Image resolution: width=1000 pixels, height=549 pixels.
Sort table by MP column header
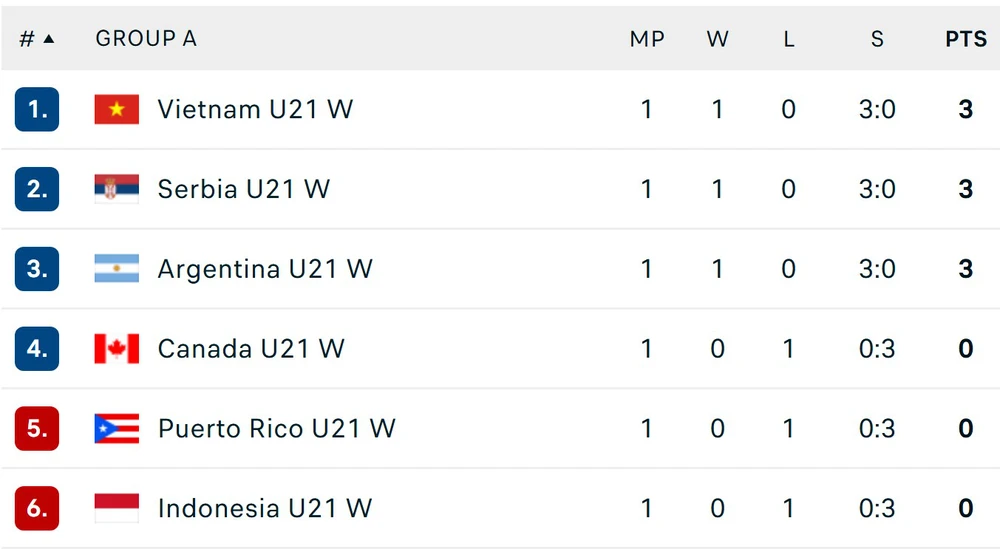click(x=647, y=39)
